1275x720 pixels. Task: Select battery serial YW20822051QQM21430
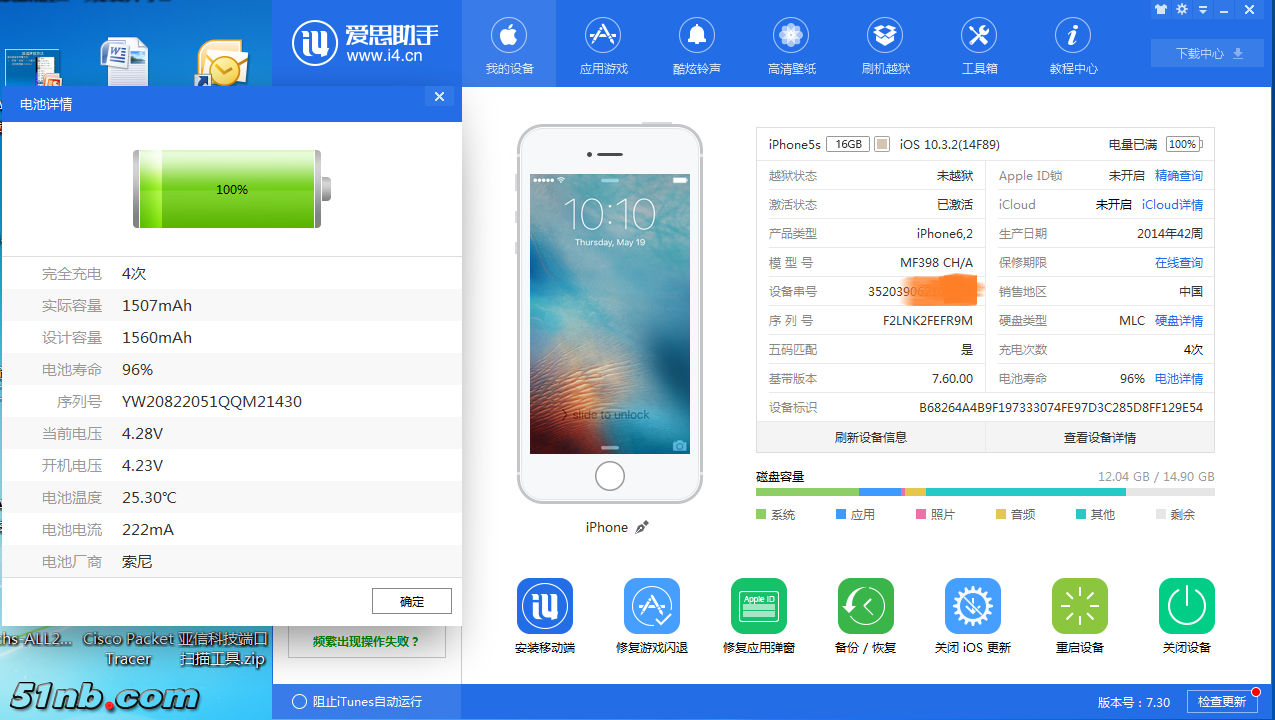(212, 401)
